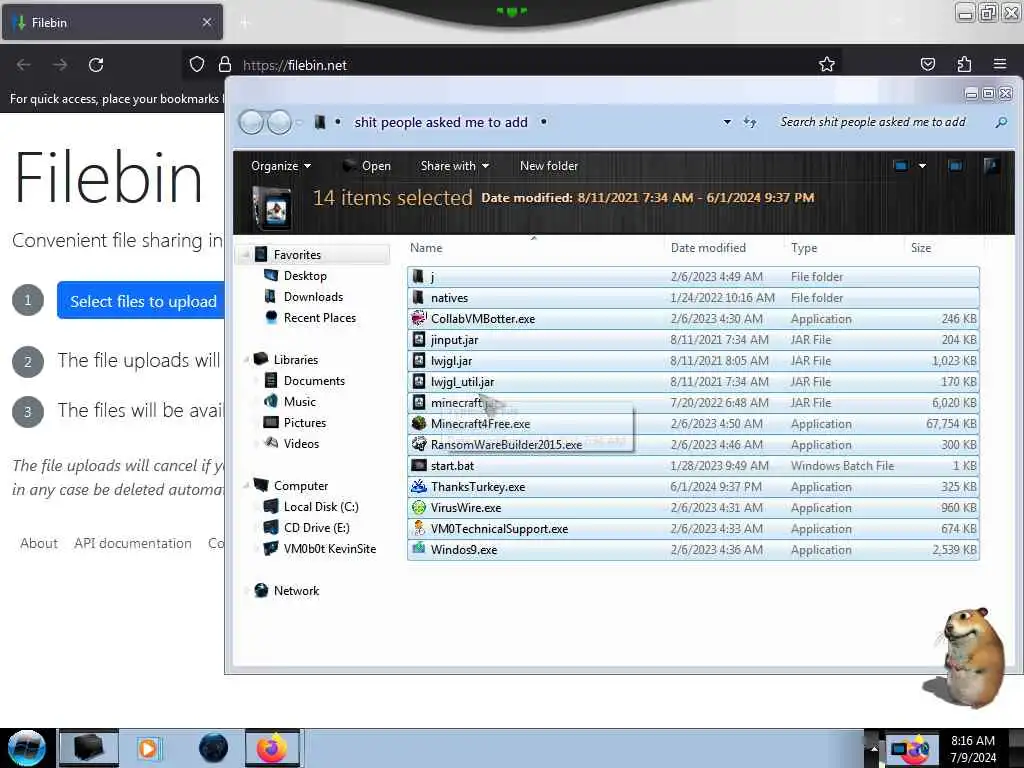Image resolution: width=1024 pixels, height=768 pixels.
Task: Click the RansomWareBuilder2015.exe icon
Action: [419, 444]
